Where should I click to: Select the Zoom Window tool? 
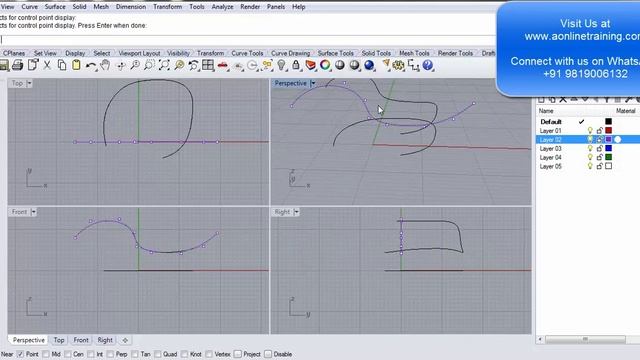click(x=149, y=65)
